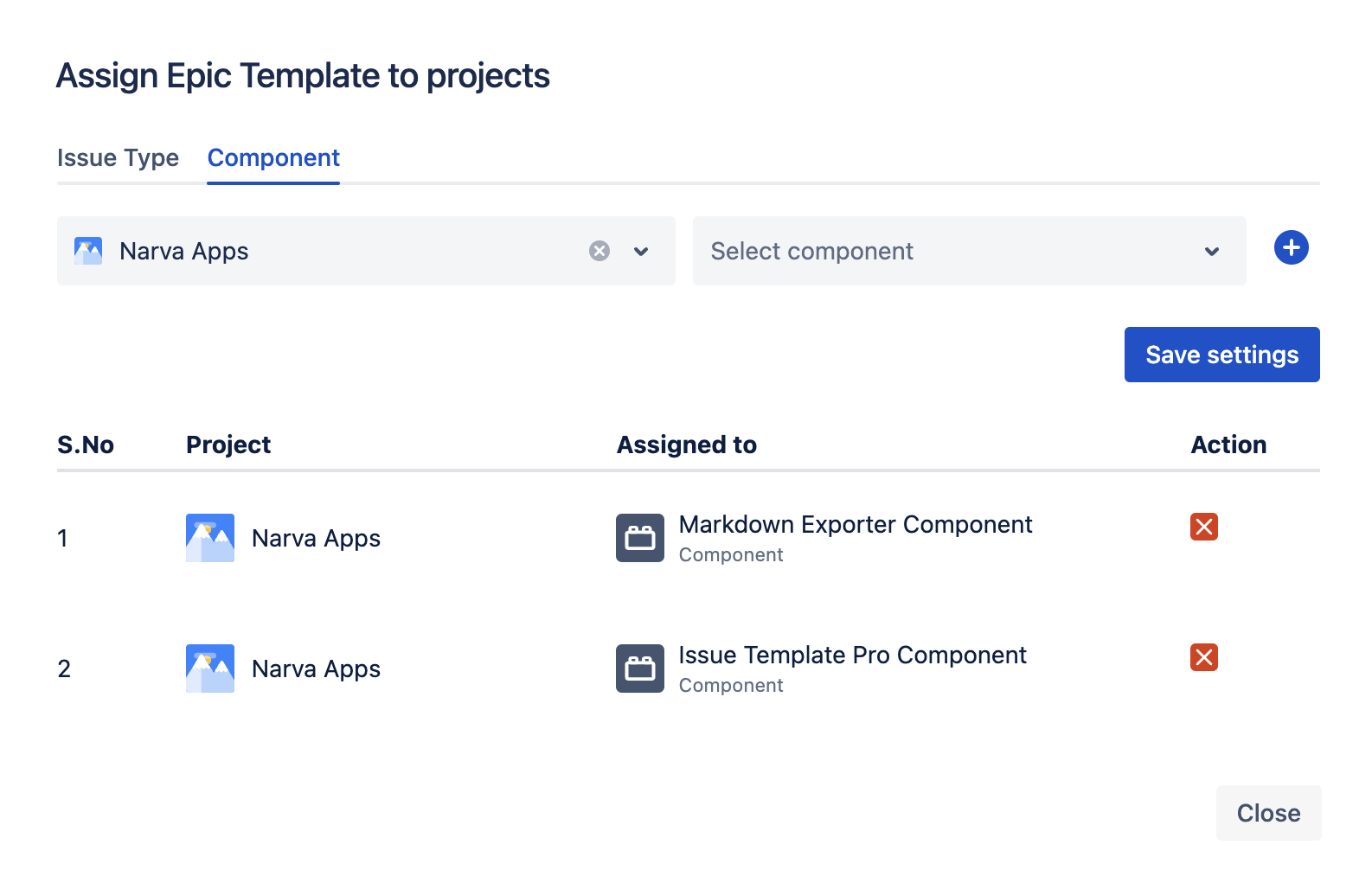Screen dimensions: 1372x870
Task: Click the Markdown Exporter Component icon
Action: (x=640, y=538)
